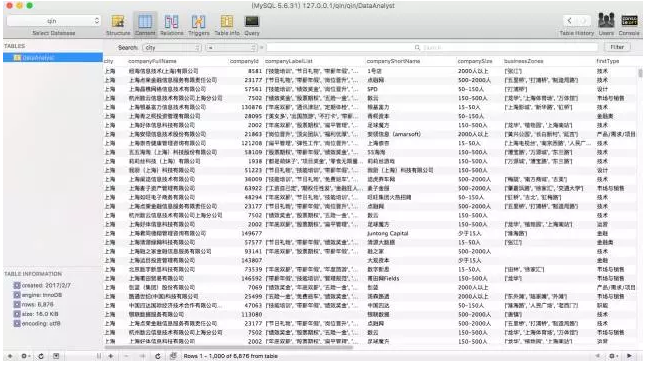The image size is (653, 368).
Task: Click the Filter button
Action: click(x=617, y=47)
